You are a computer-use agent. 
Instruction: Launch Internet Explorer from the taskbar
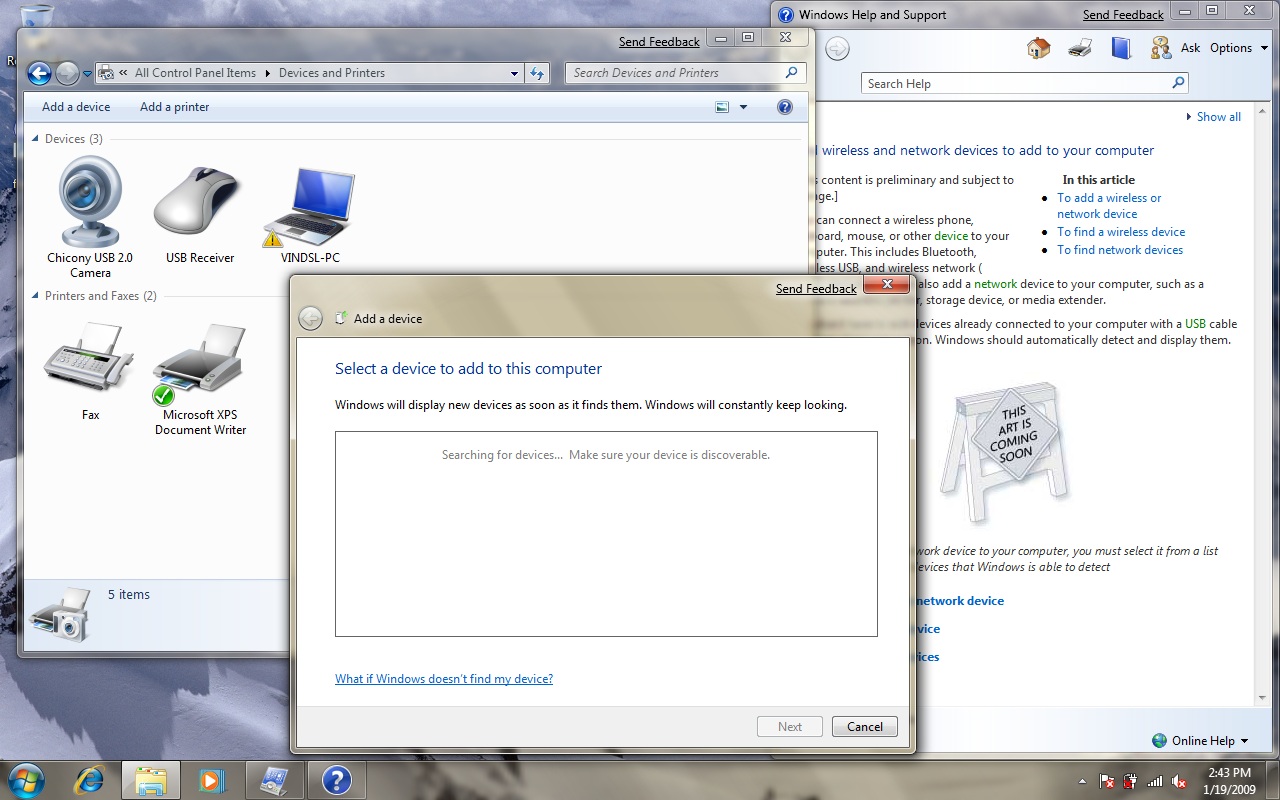[90, 779]
